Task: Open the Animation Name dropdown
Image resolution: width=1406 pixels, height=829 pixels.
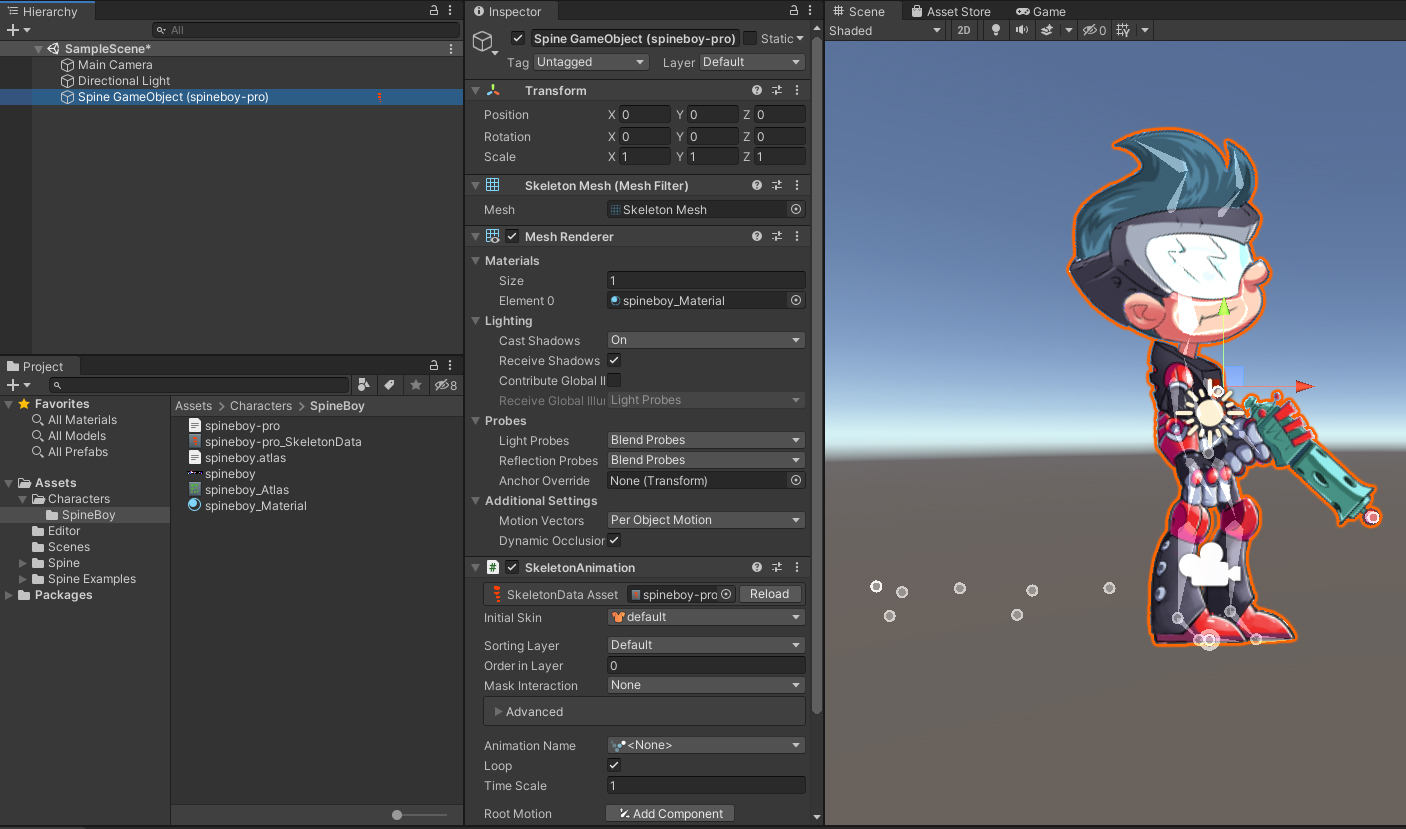Action: (x=705, y=745)
